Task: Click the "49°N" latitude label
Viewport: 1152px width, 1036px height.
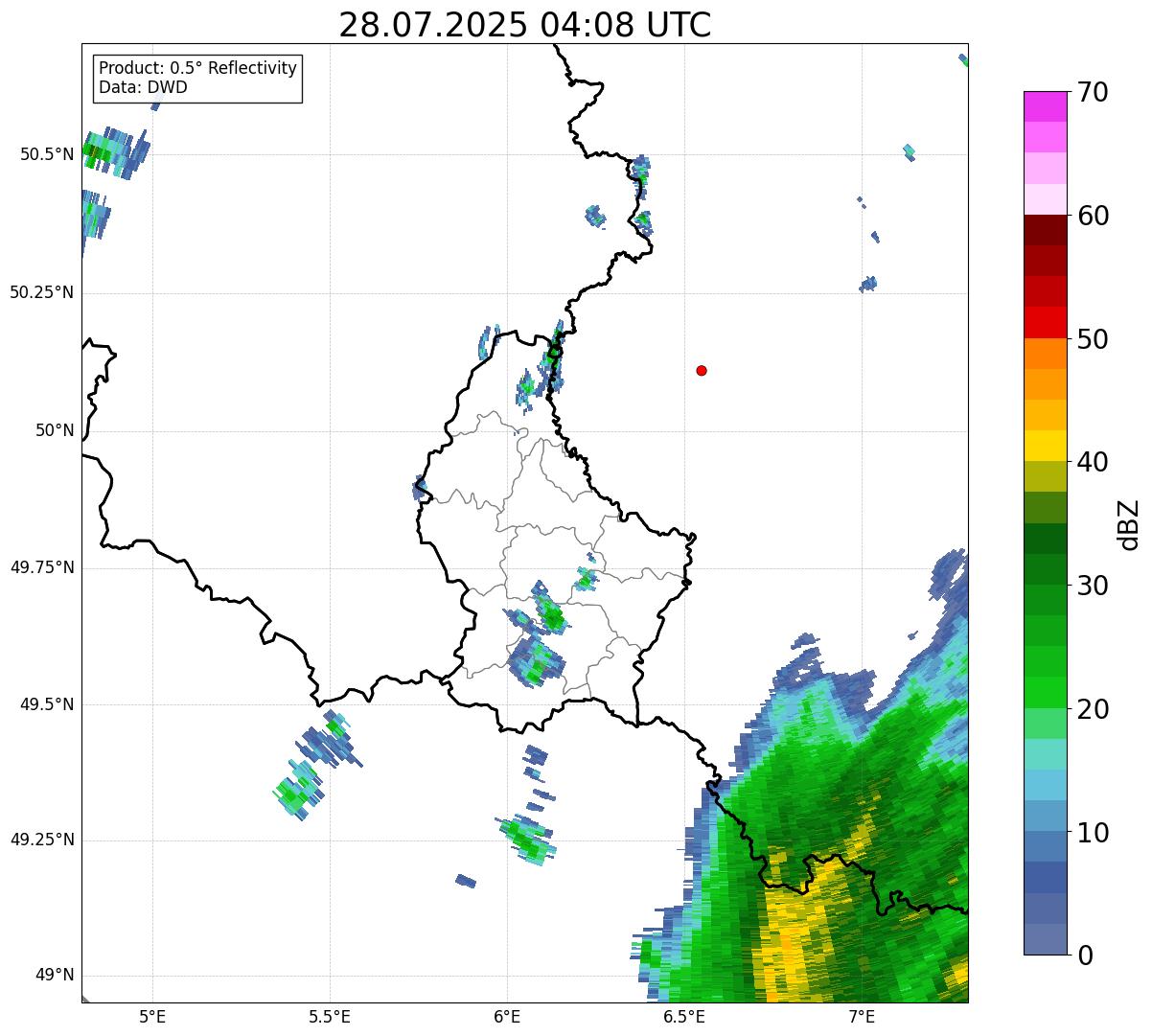Action: (55, 976)
